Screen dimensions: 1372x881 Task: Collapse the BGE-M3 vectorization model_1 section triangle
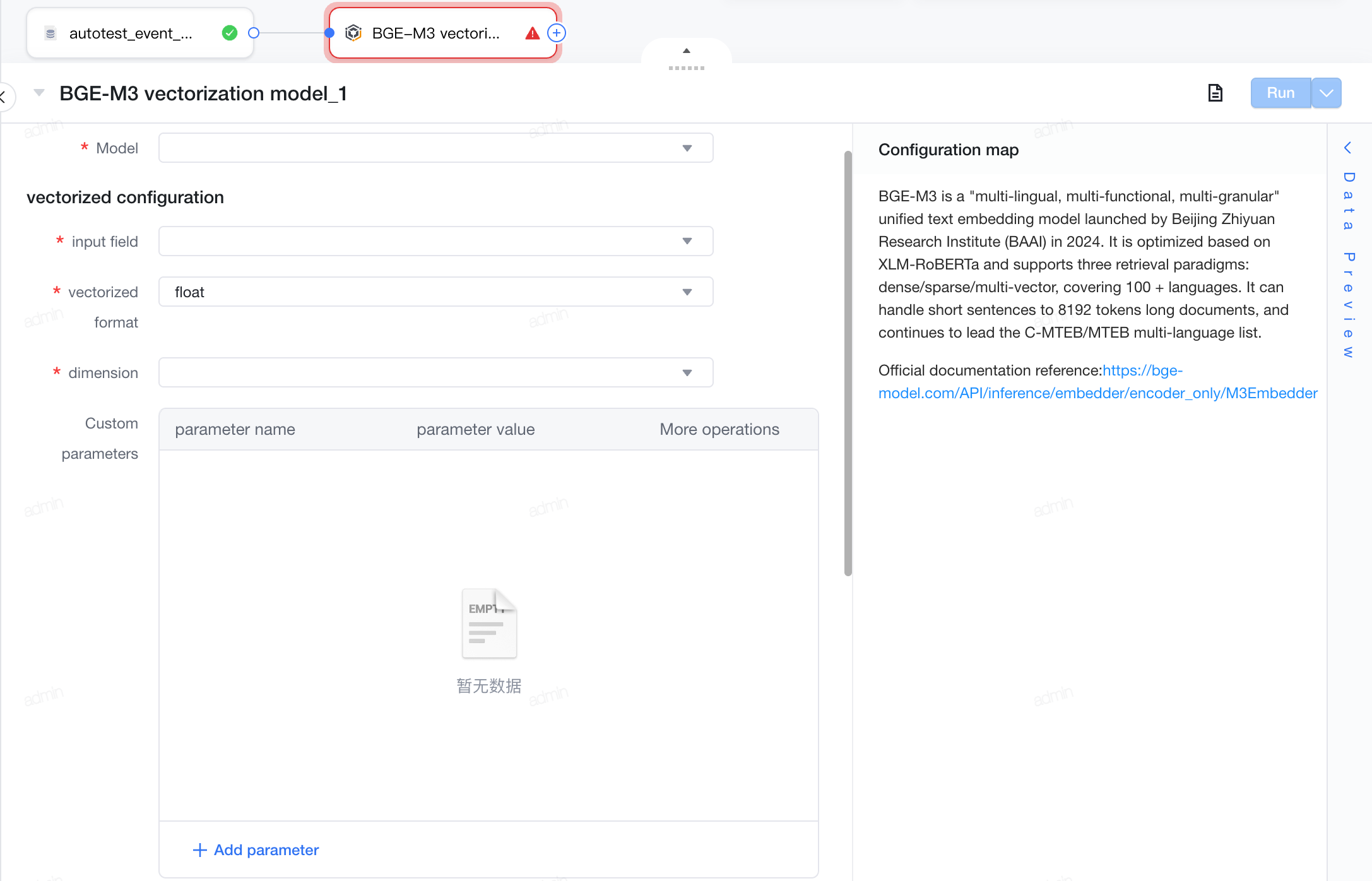[39, 93]
